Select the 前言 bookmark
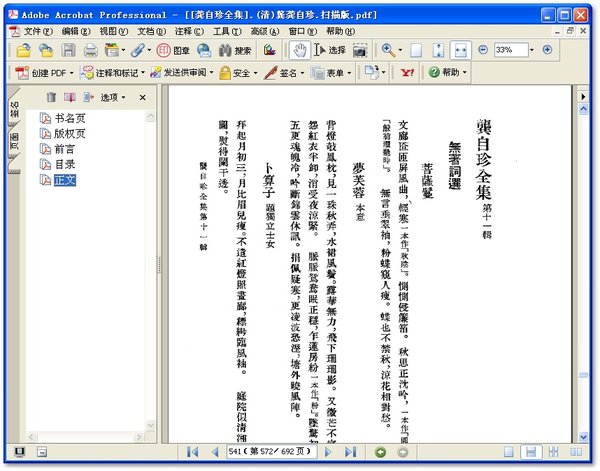Screen dimensions: 600x471 tap(64, 149)
